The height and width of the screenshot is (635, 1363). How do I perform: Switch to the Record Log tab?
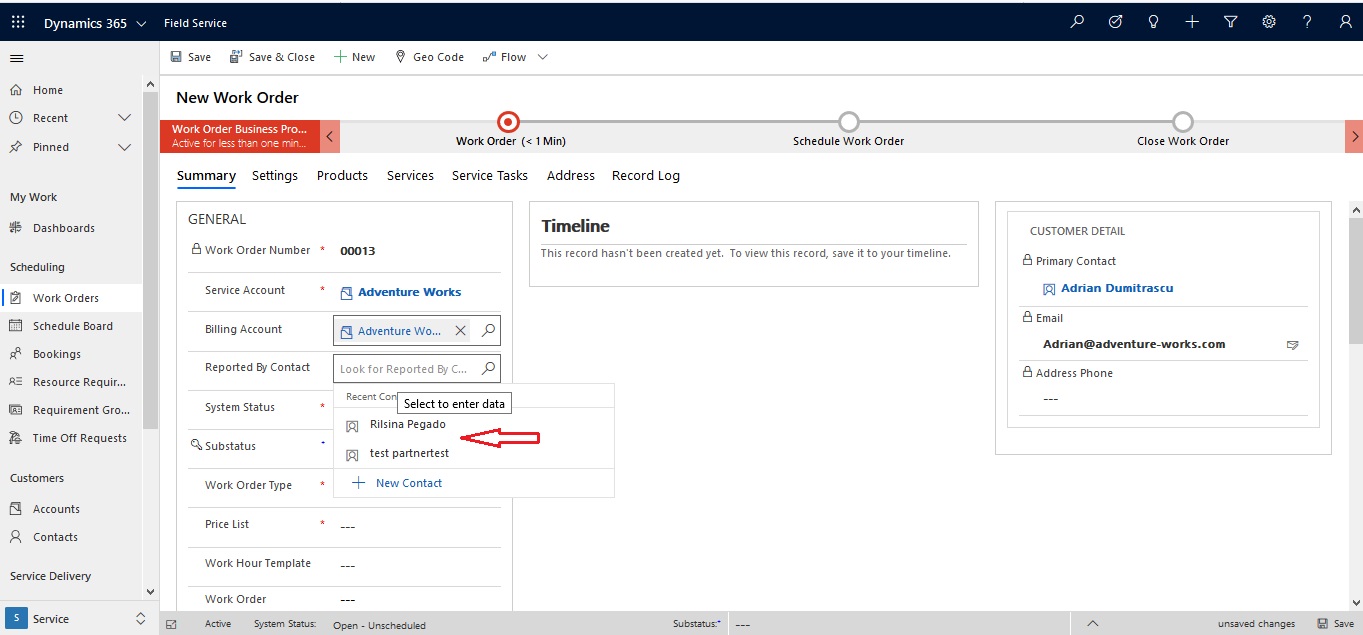point(646,176)
